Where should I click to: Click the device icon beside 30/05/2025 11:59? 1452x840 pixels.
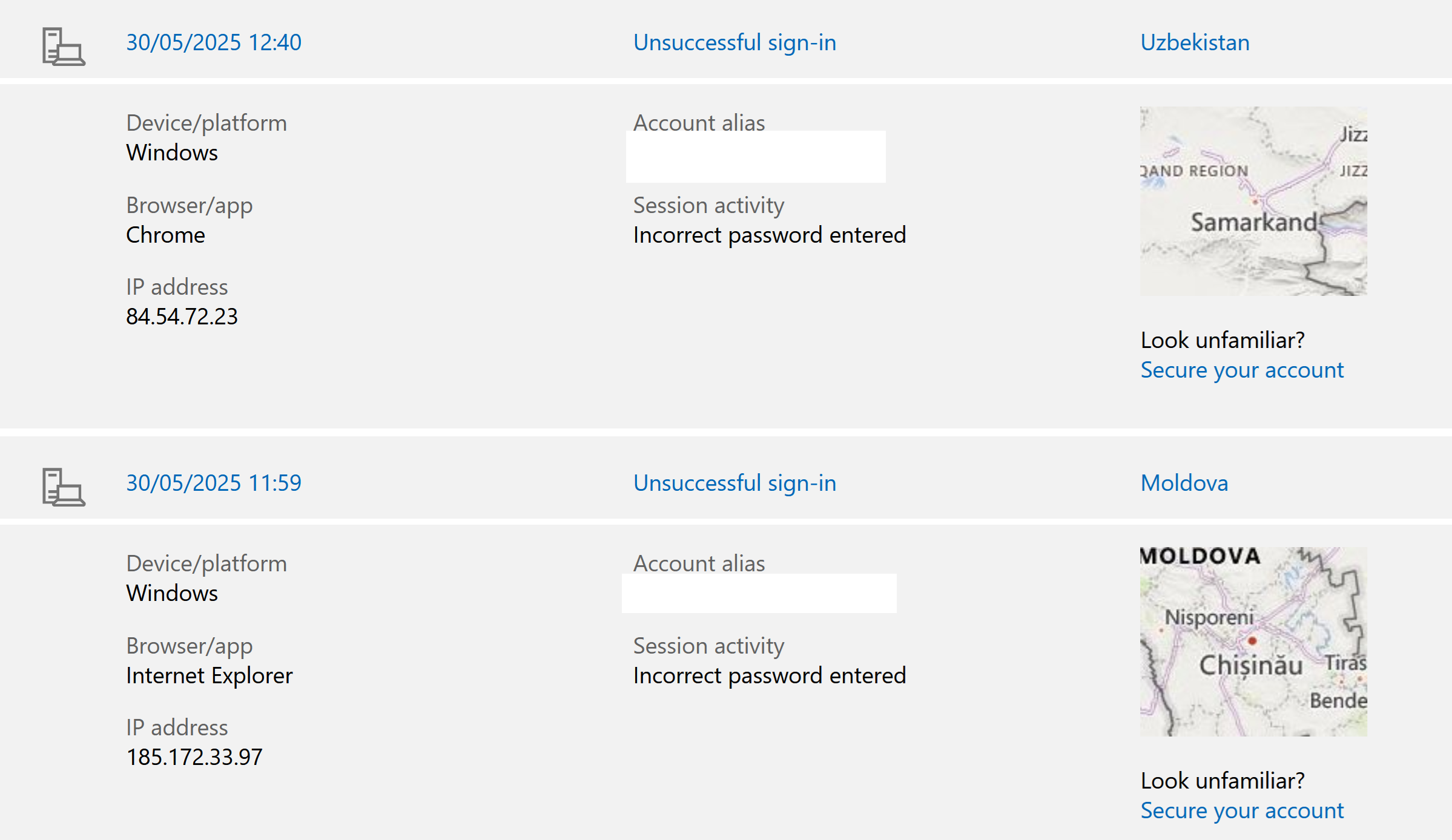[x=64, y=487]
